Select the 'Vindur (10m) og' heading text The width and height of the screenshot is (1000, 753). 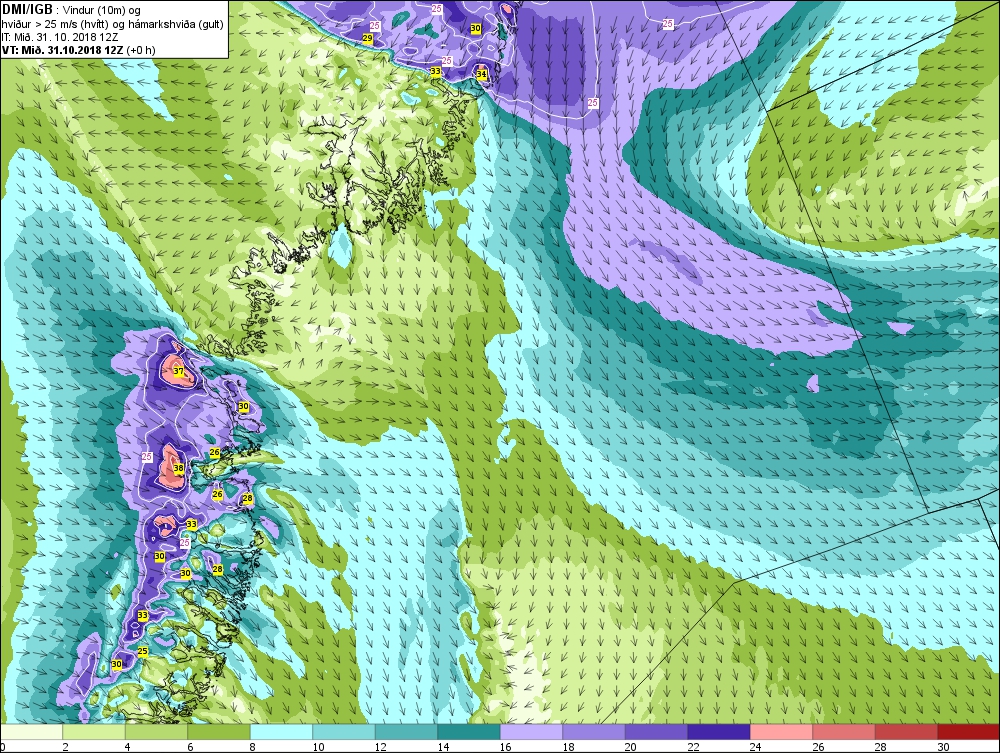tap(103, 10)
